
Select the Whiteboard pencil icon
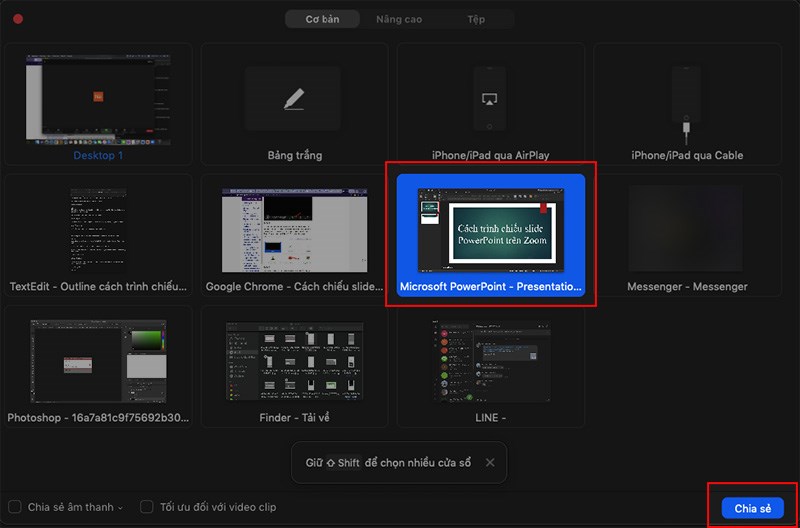[x=293, y=99]
